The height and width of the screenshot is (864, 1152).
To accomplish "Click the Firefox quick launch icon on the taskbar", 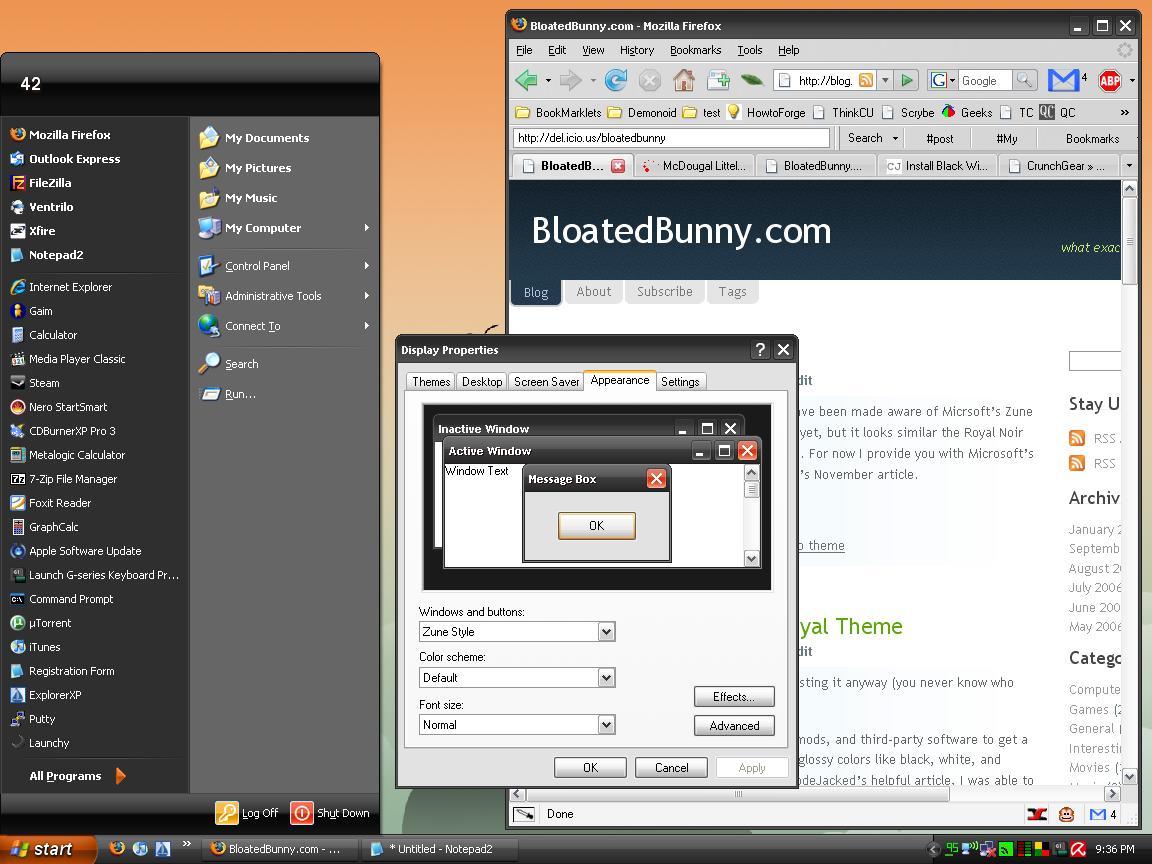I will click(116, 848).
